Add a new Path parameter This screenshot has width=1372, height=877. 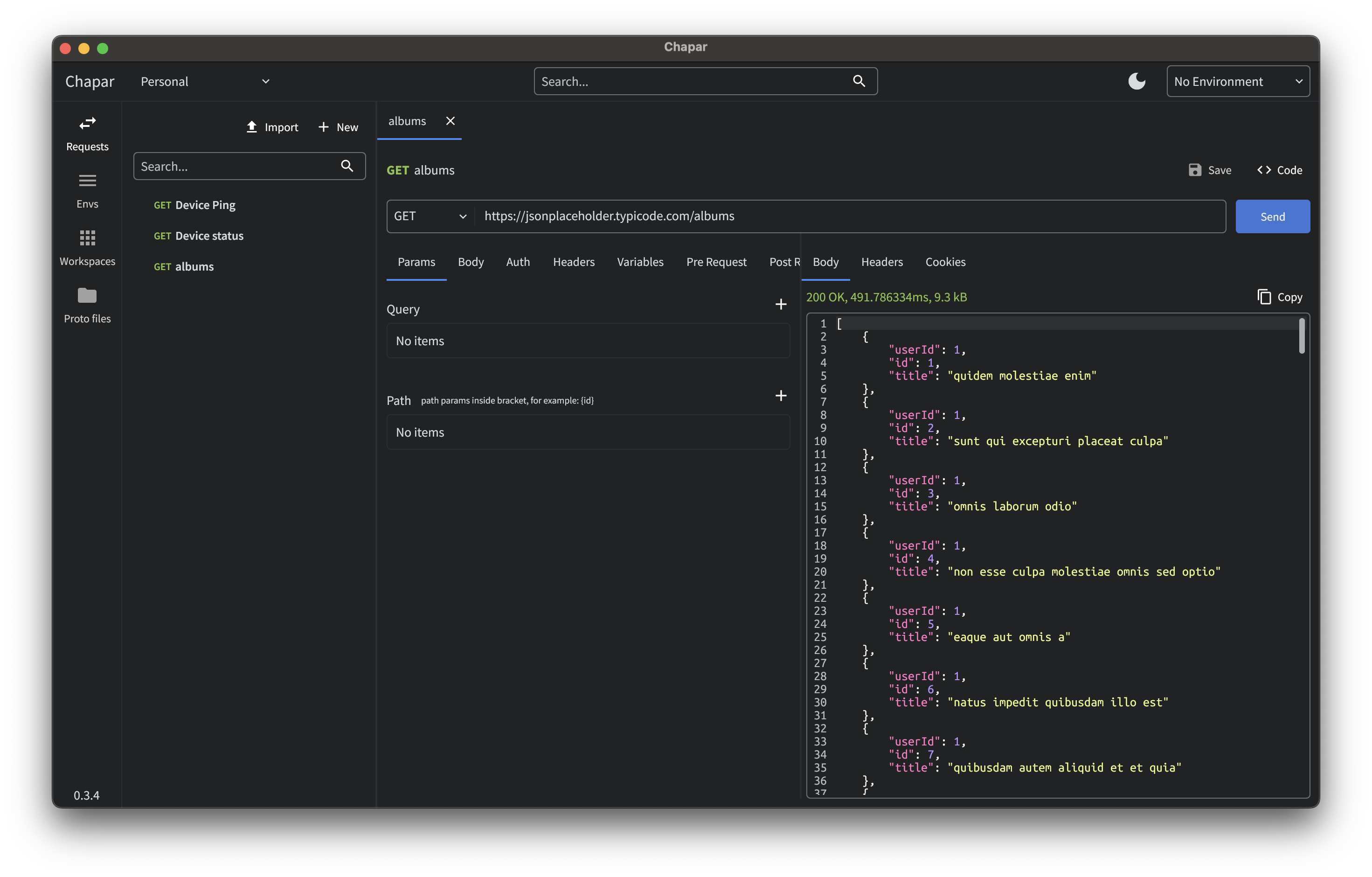pos(781,396)
